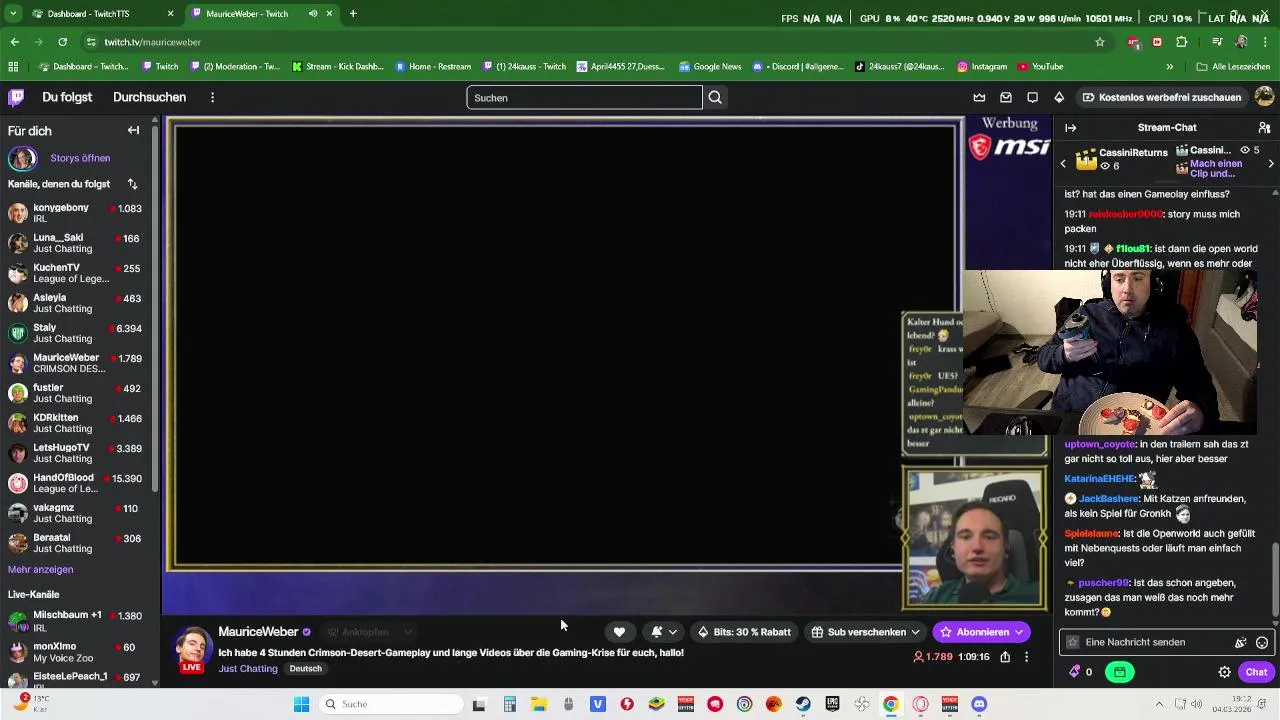Collapse the Für dich sidebar
The width and height of the screenshot is (1280, 720).
point(133,130)
